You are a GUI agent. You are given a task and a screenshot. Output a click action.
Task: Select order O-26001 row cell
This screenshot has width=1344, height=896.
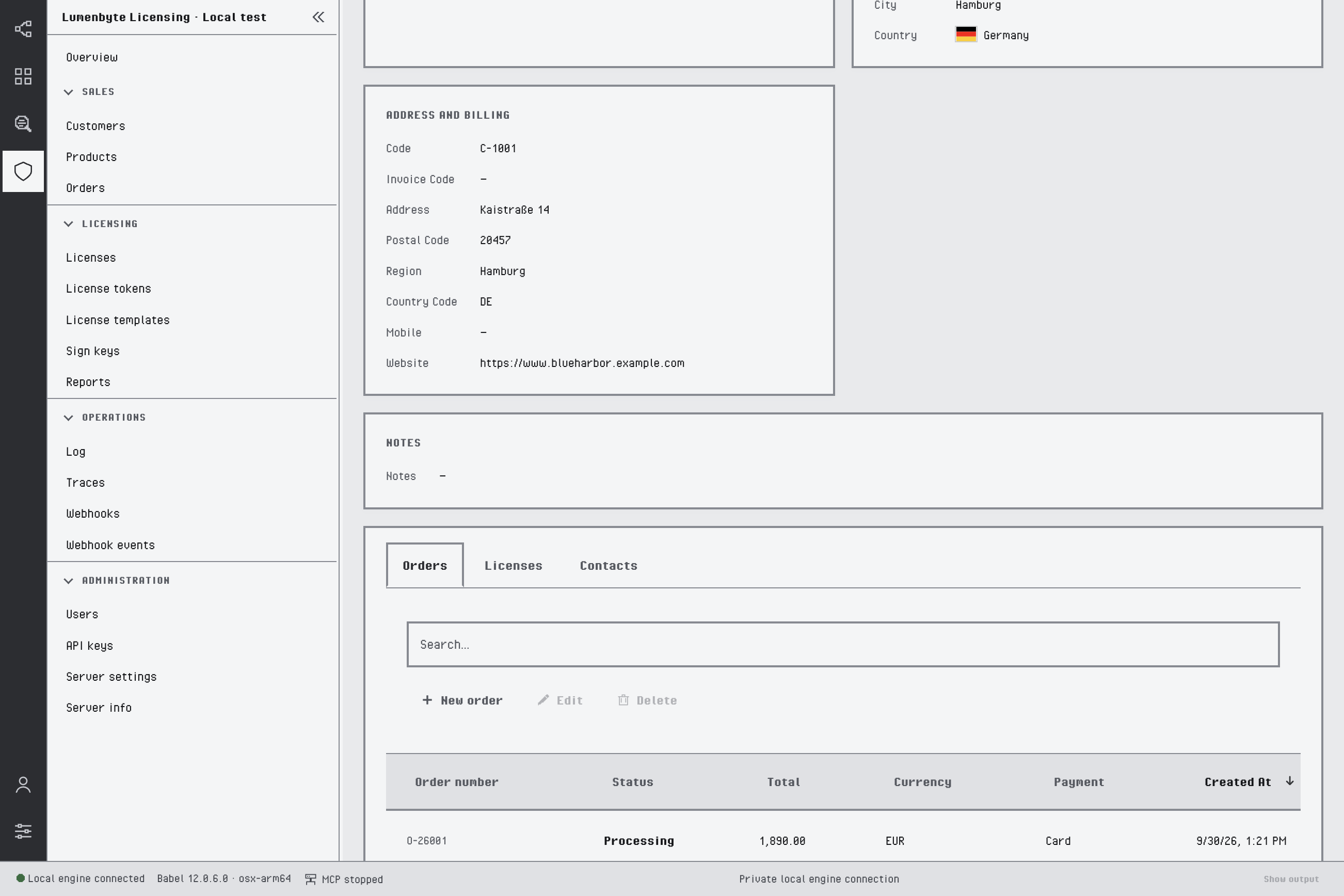coord(427,841)
